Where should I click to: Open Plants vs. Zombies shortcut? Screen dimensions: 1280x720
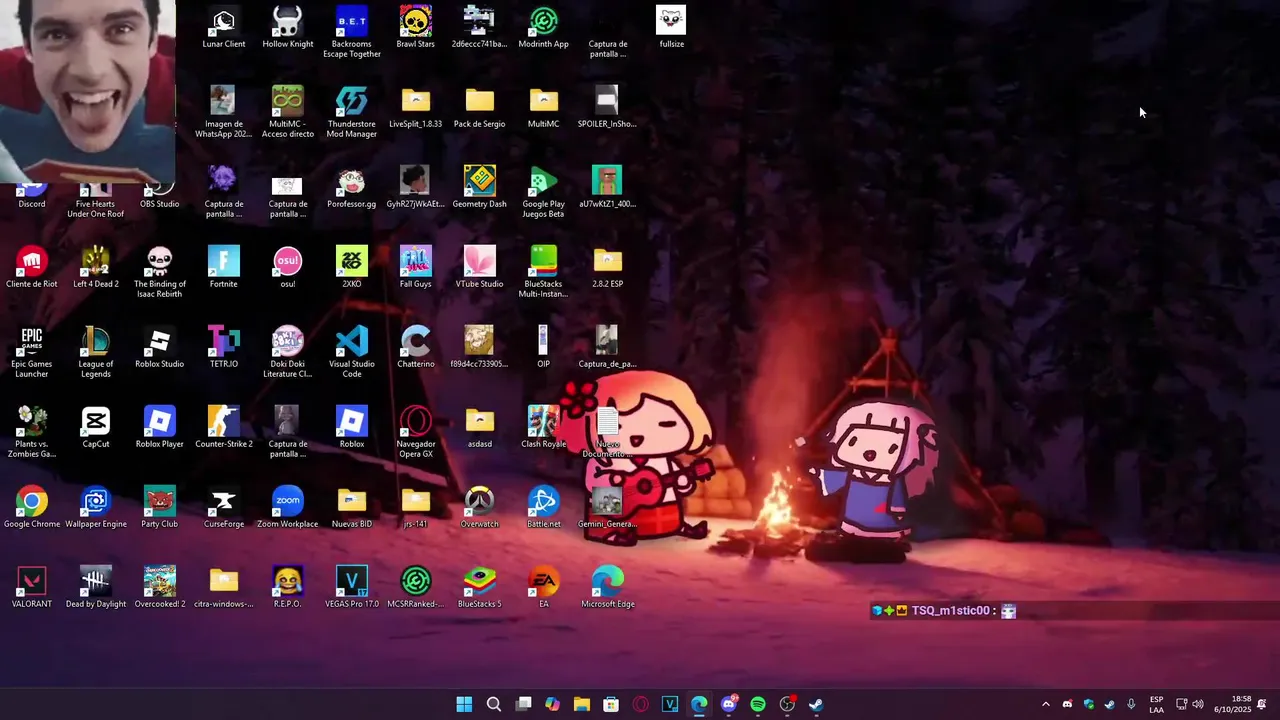[x=32, y=432]
